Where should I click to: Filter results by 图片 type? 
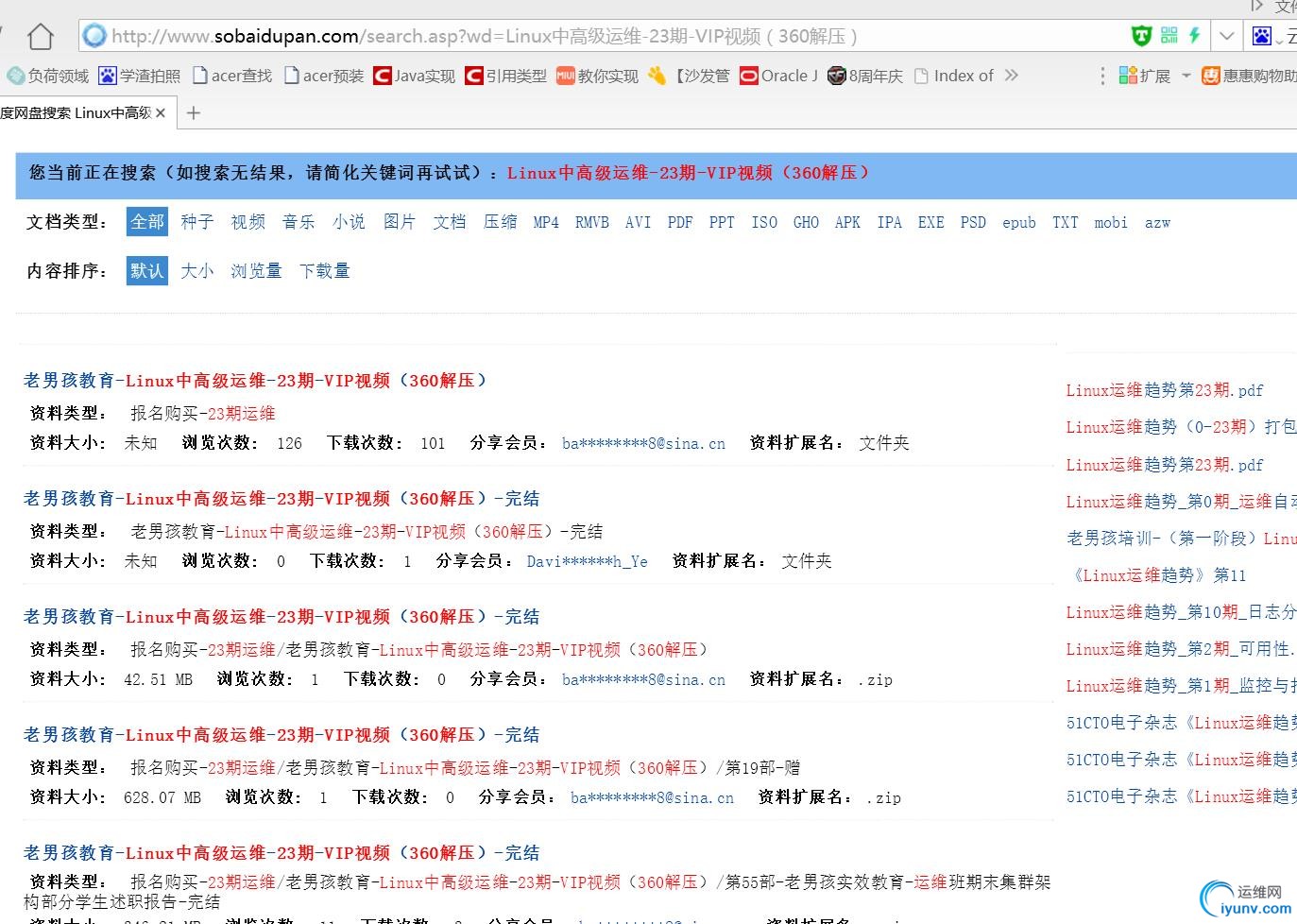tap(400, 222)
